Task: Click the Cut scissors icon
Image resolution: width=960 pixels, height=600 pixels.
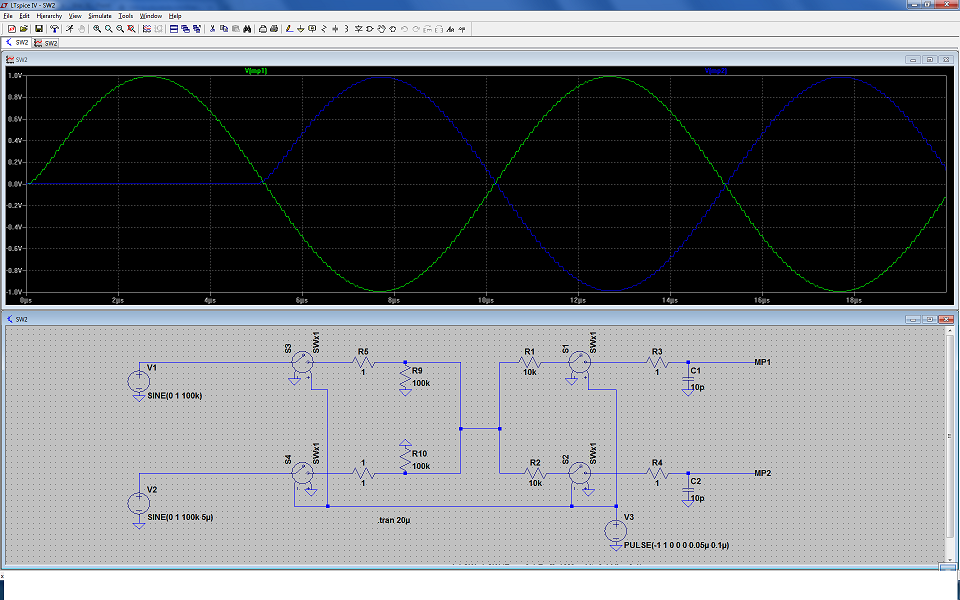Action: 212,29
